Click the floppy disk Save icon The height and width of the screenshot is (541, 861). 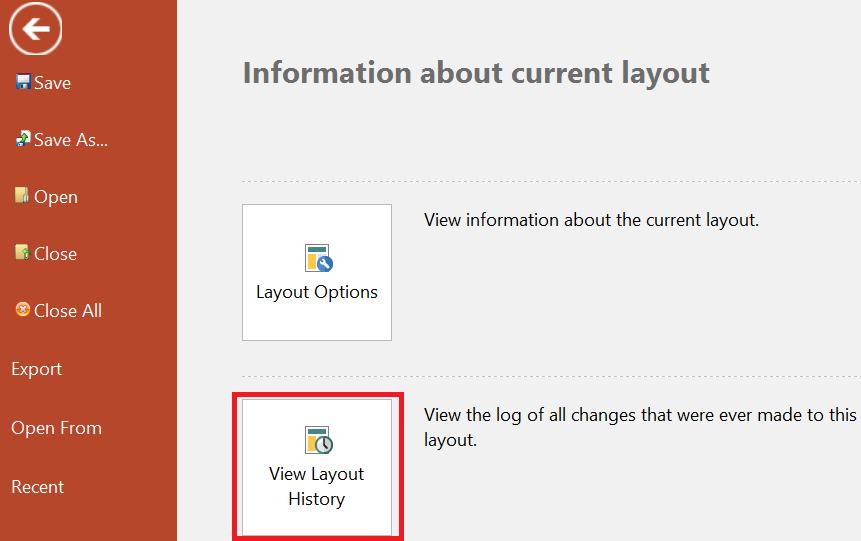22,82
